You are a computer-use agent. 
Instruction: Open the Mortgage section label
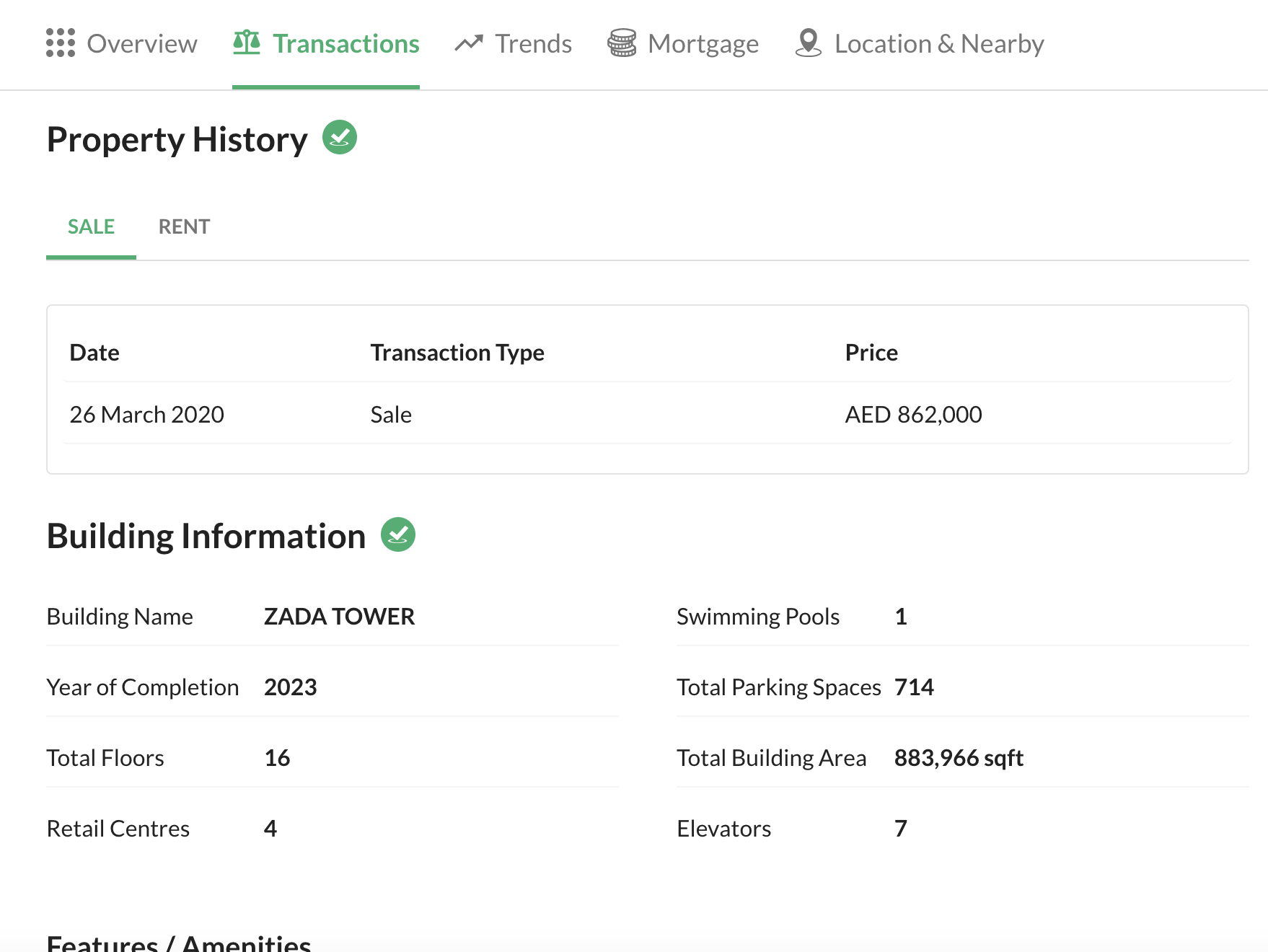[703, 44]
